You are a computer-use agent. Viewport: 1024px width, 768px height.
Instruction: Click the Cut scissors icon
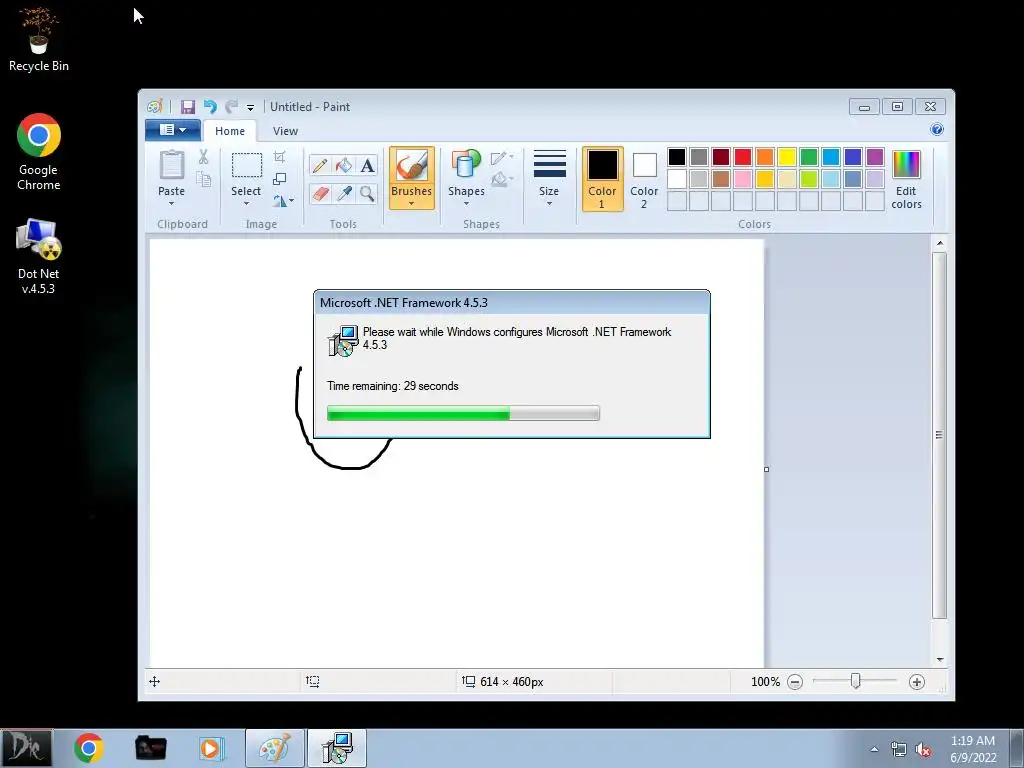pos(203,157)
